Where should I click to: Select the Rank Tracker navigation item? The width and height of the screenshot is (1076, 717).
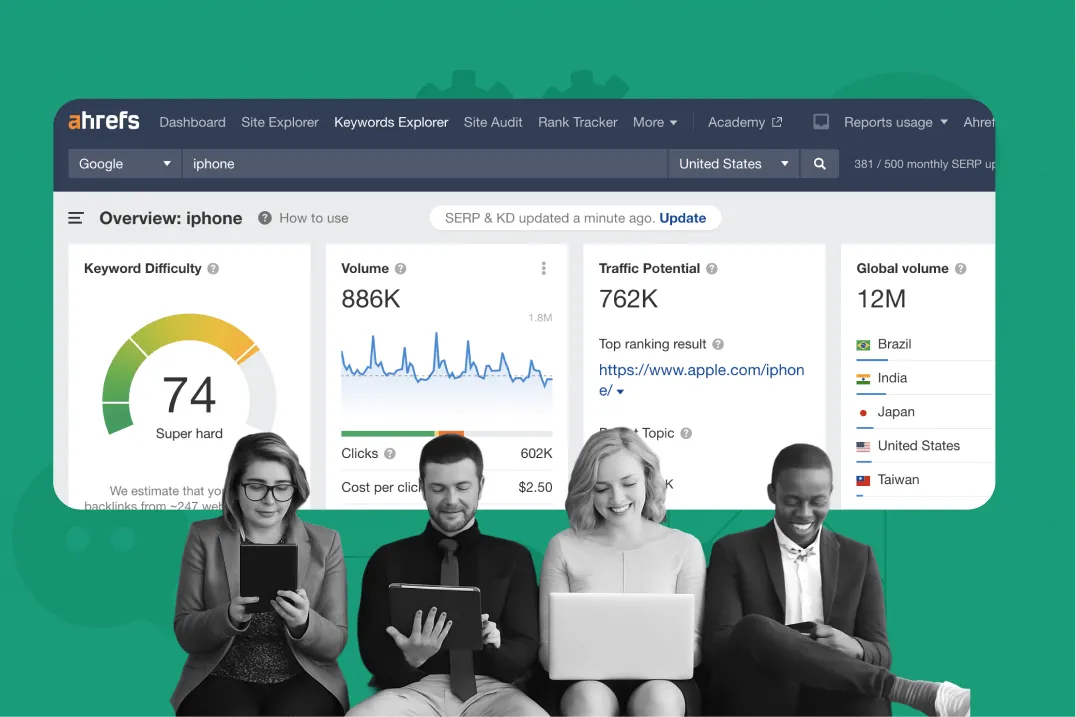577,121
